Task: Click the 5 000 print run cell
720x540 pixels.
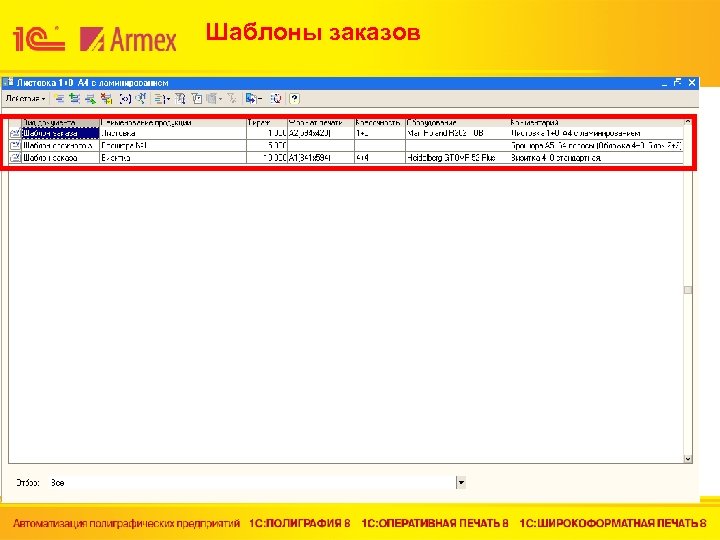Action: [267, 146]
